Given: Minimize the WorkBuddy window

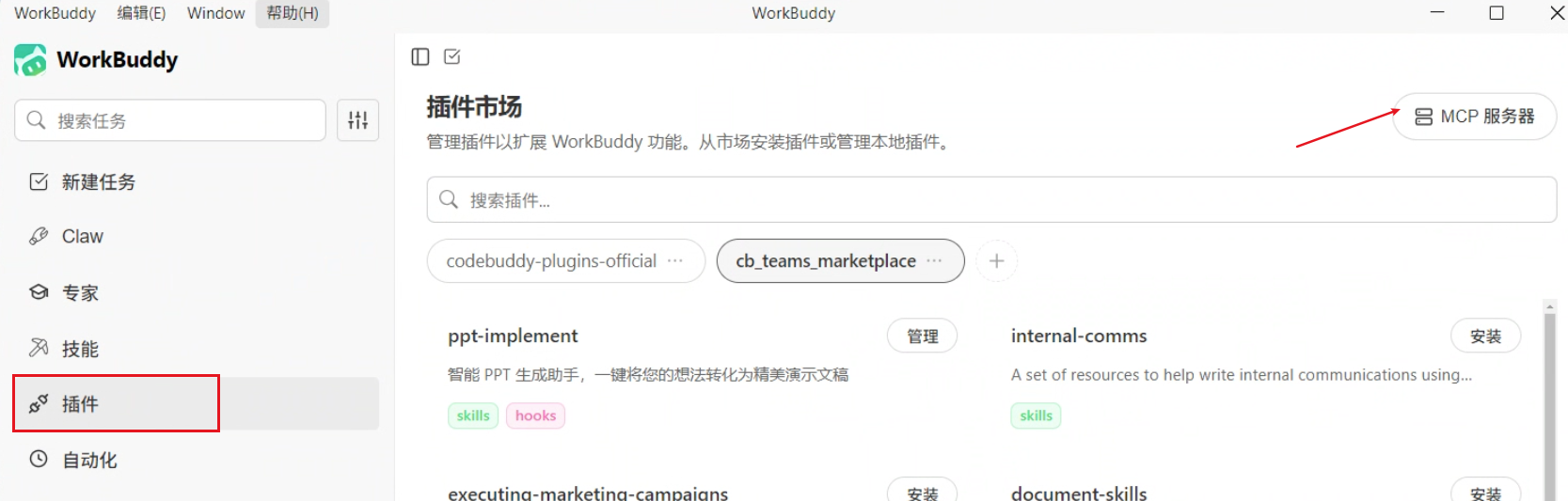Looking at the screenshot, I should click(x=1437, y=13).
